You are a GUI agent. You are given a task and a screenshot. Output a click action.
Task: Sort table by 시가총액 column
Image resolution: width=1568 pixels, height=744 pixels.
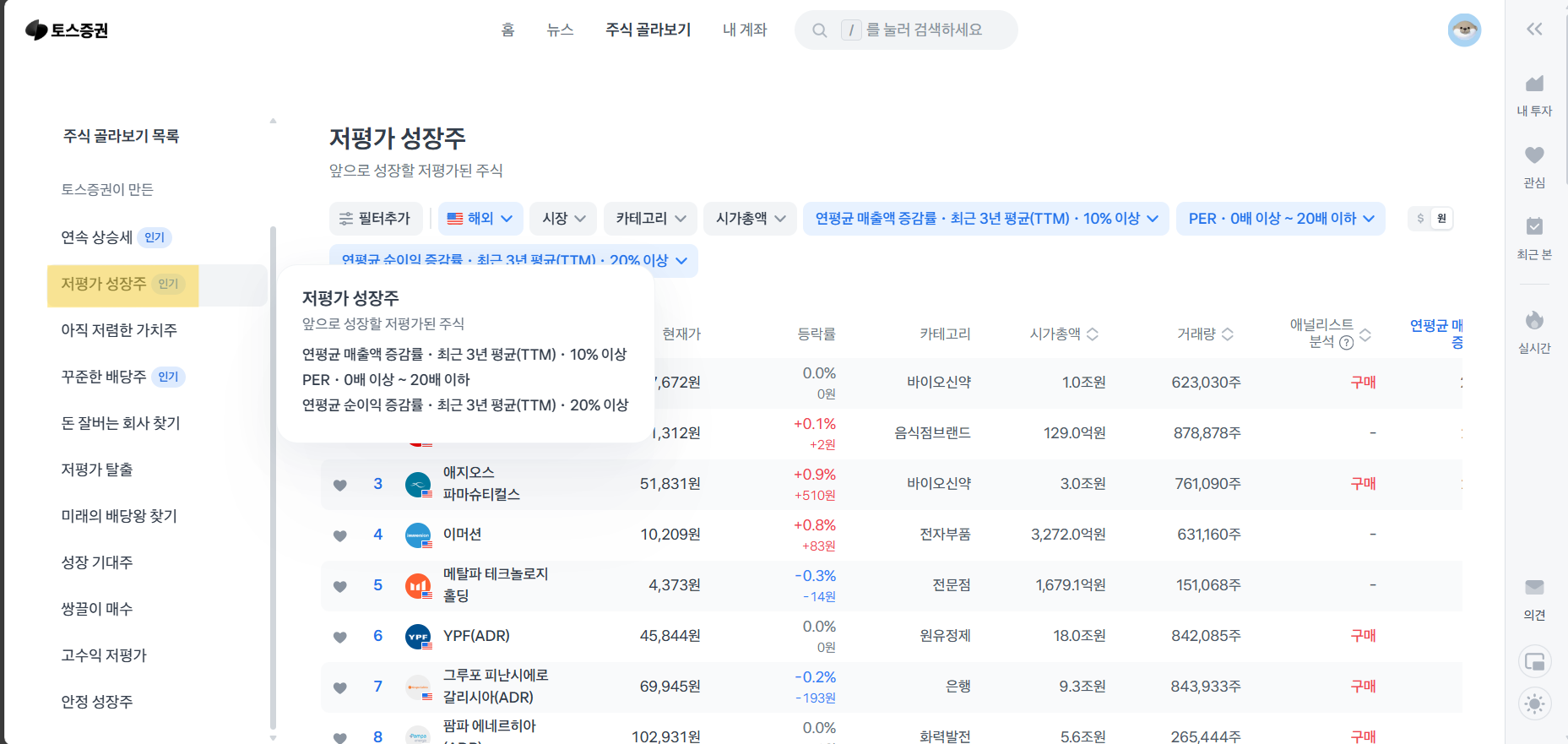click(x=1064, y=334)
